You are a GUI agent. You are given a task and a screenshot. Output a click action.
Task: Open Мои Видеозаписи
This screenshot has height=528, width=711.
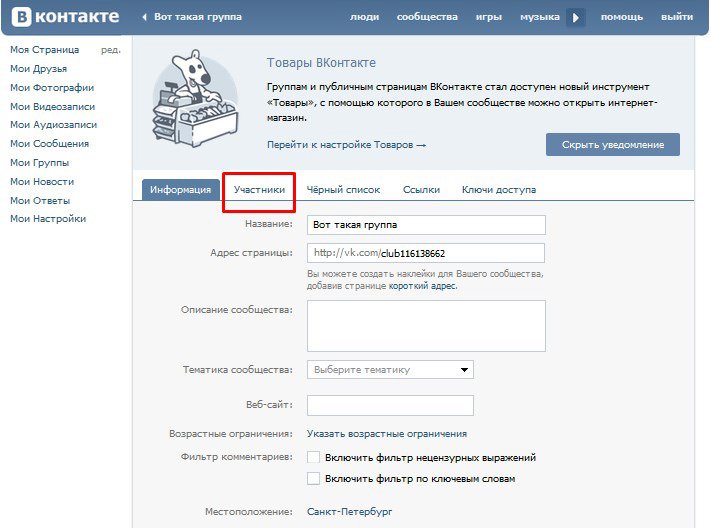[53, 107]
